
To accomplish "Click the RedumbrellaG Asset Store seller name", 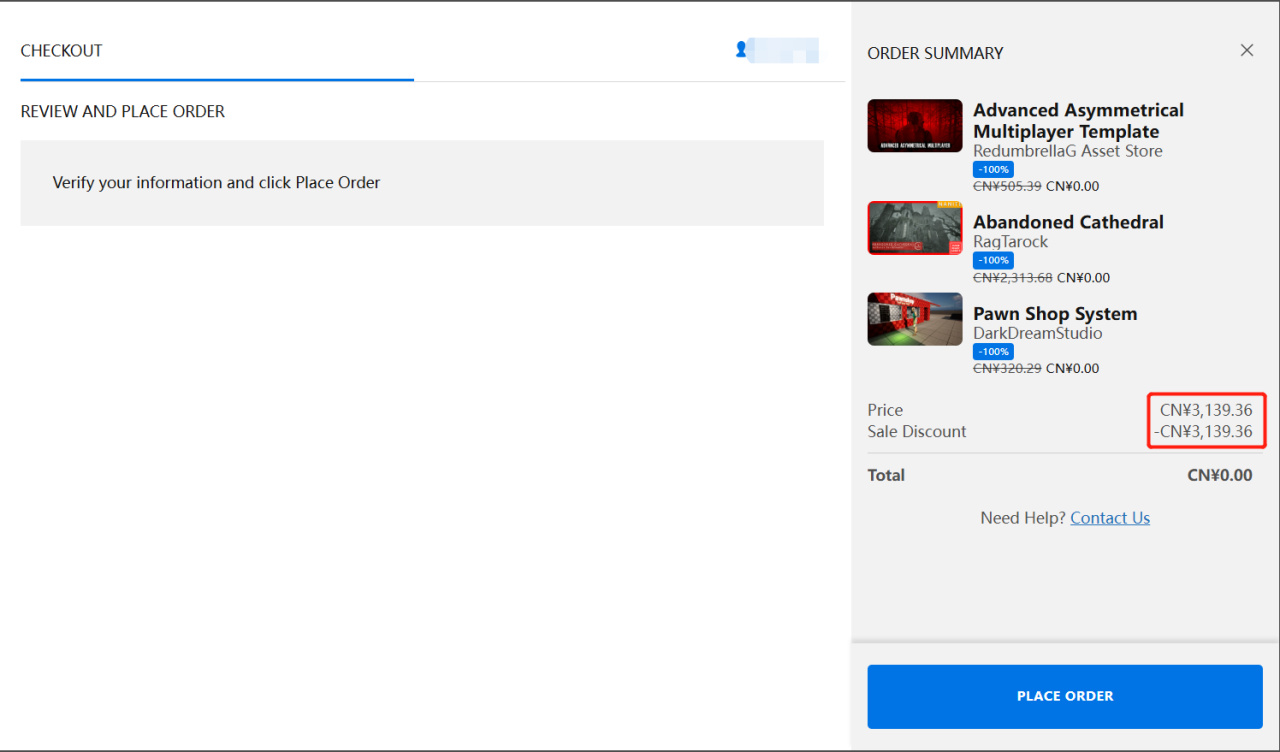I will tap(1068, 151).
